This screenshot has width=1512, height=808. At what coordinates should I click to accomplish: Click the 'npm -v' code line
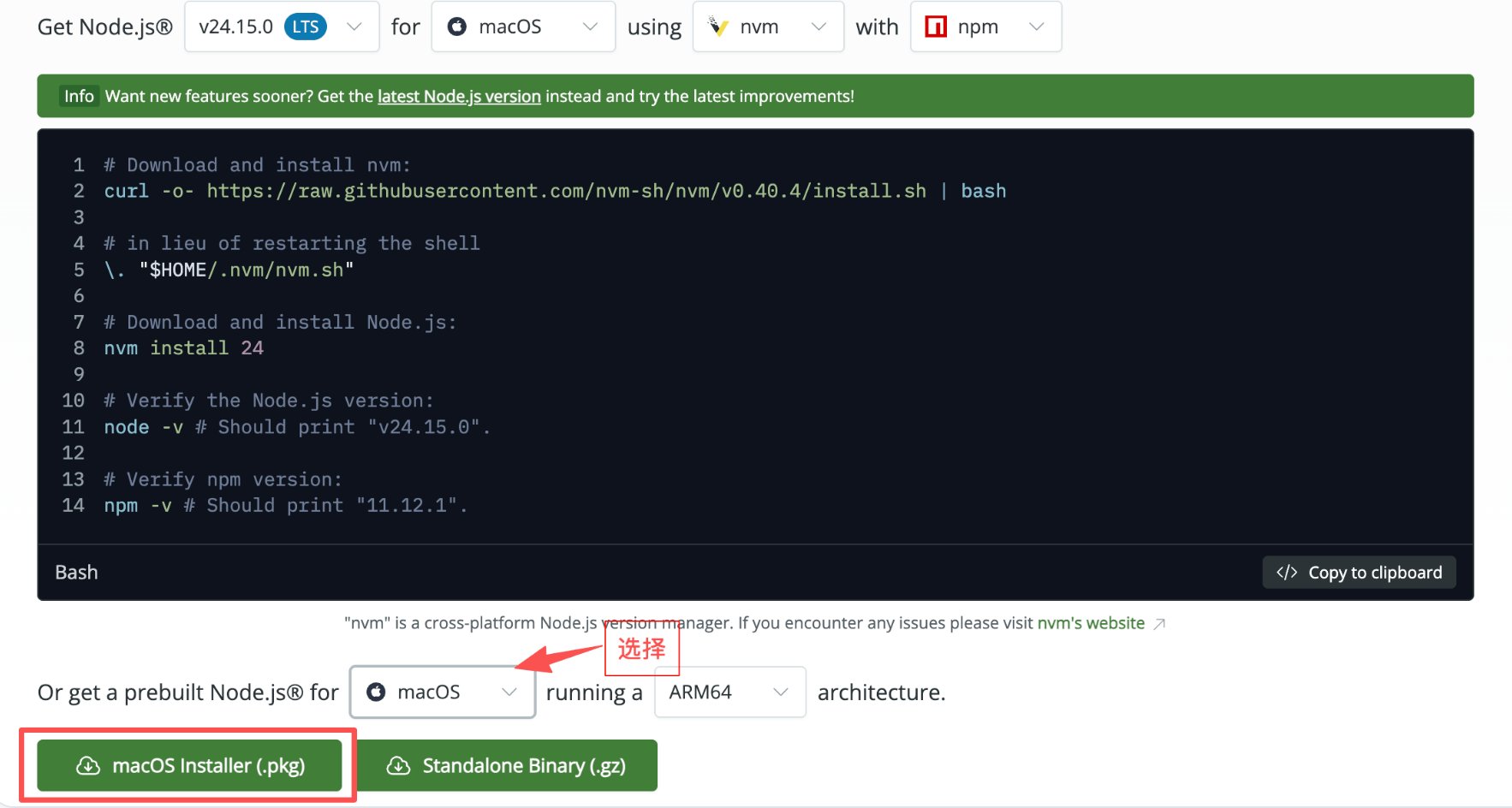286,505
